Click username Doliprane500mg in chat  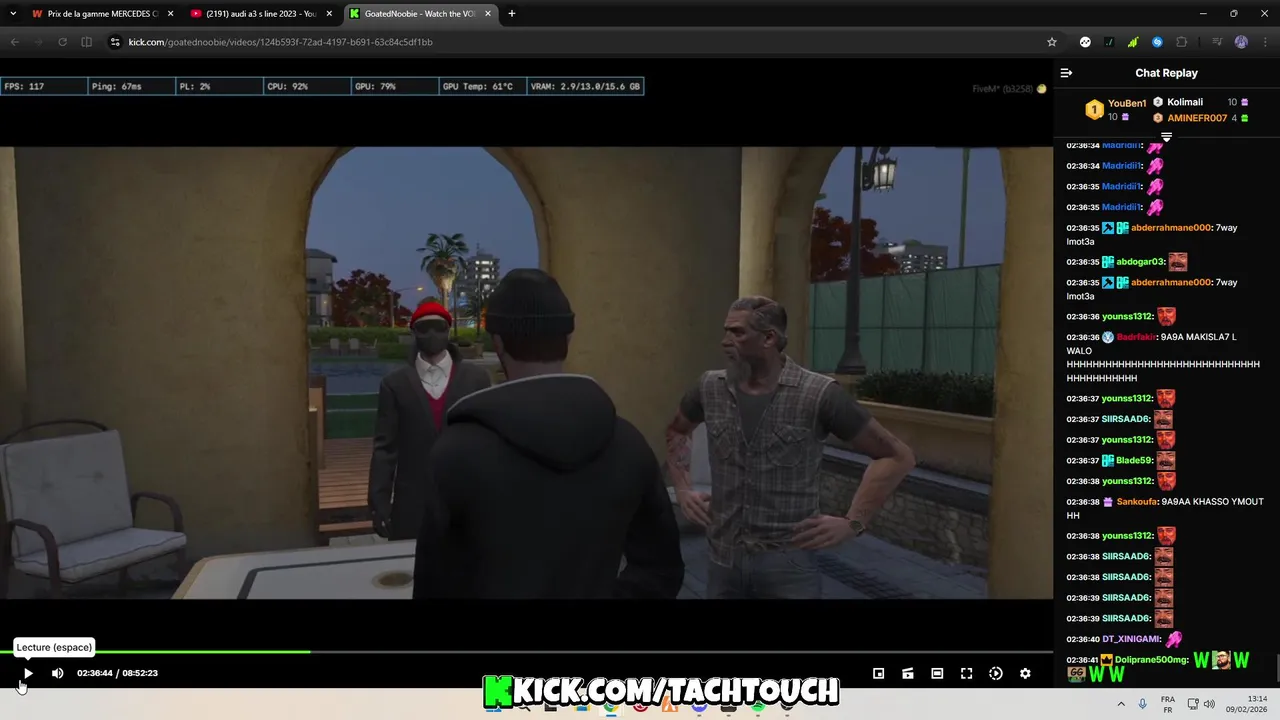click(1152, 660)
